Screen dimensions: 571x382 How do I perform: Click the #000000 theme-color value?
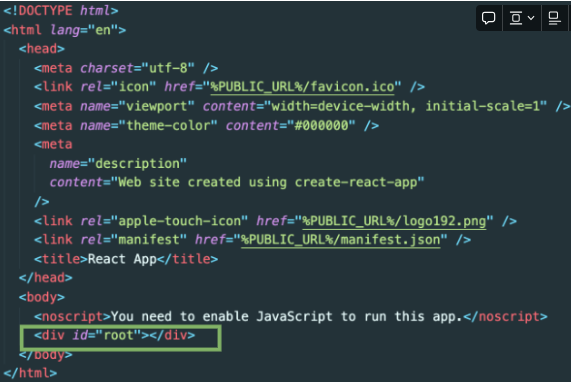pos(321,126)
